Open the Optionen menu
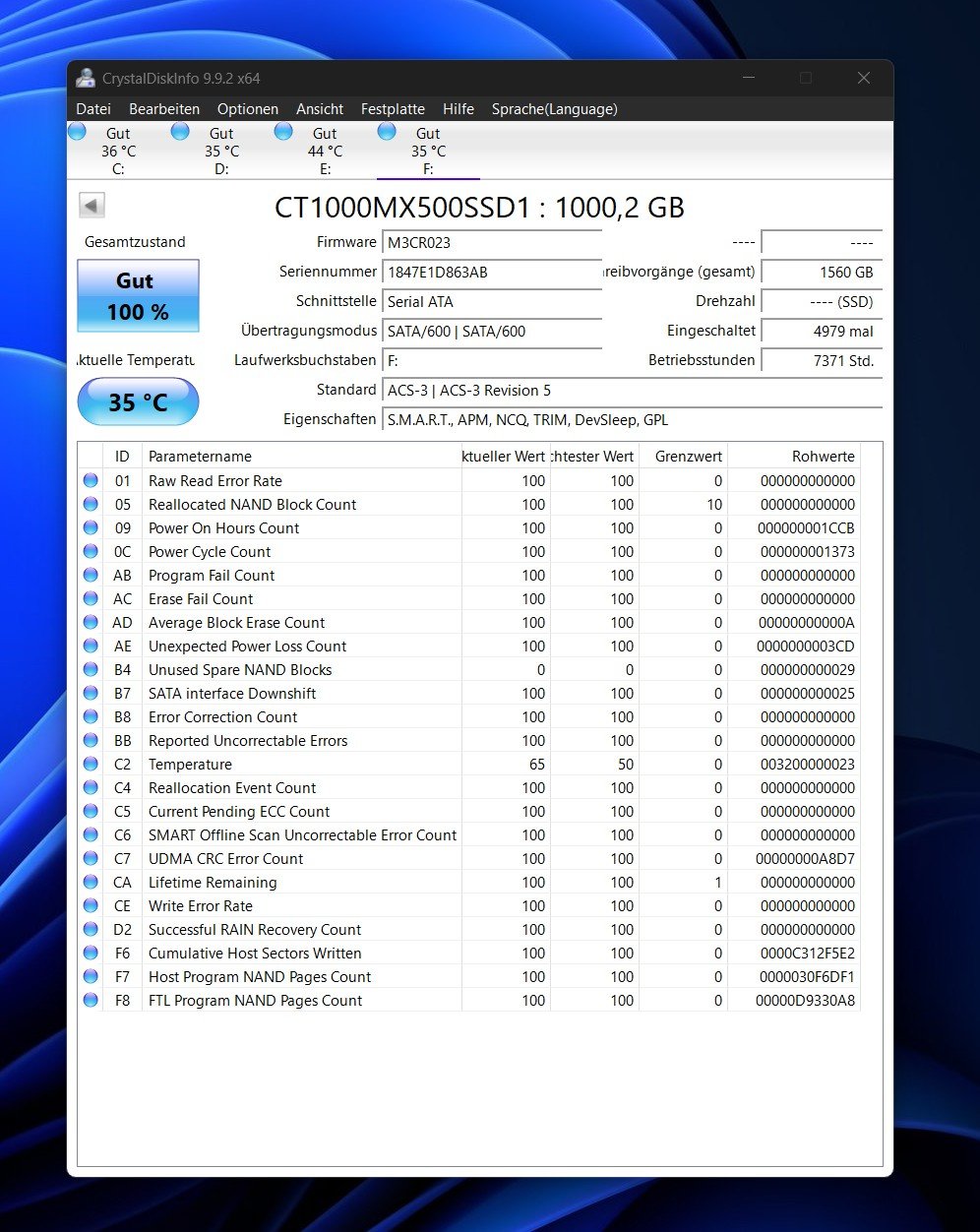 (248, 109)
